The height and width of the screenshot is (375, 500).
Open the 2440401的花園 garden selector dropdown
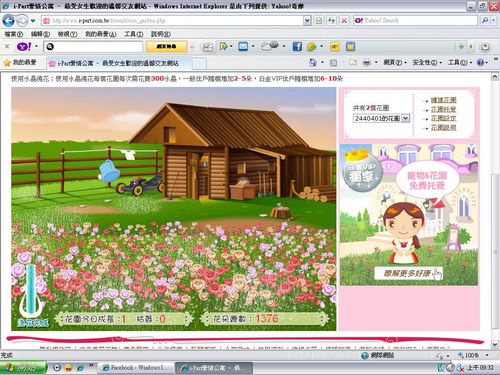(x=381, y=118)
